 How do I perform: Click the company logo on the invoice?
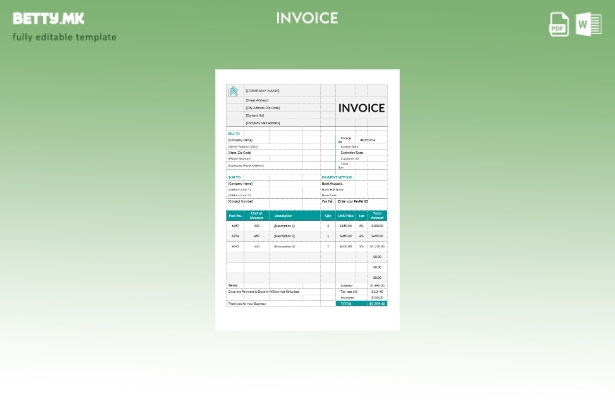pyautogui.click(x=233, y=92)
